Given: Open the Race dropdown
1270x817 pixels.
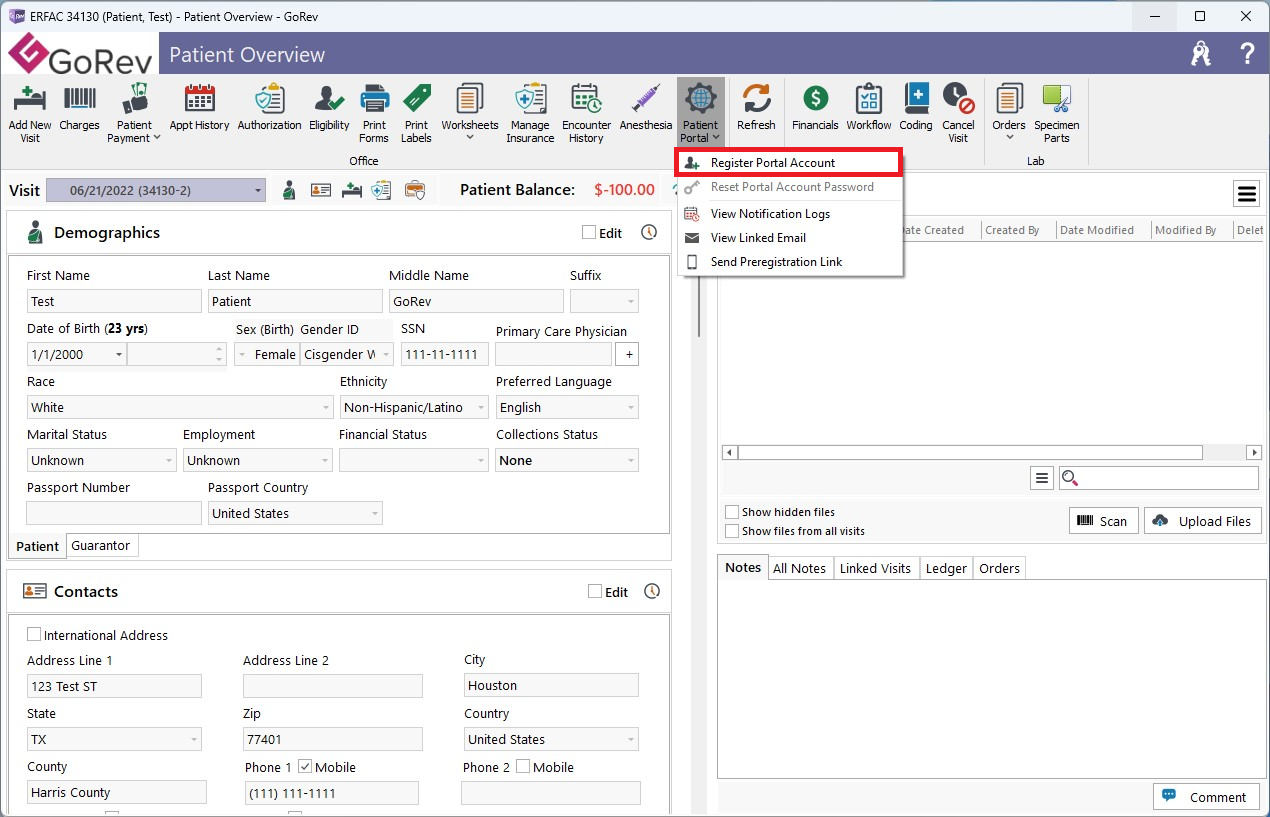Looking at the screenshot, I should coord(180,407).
